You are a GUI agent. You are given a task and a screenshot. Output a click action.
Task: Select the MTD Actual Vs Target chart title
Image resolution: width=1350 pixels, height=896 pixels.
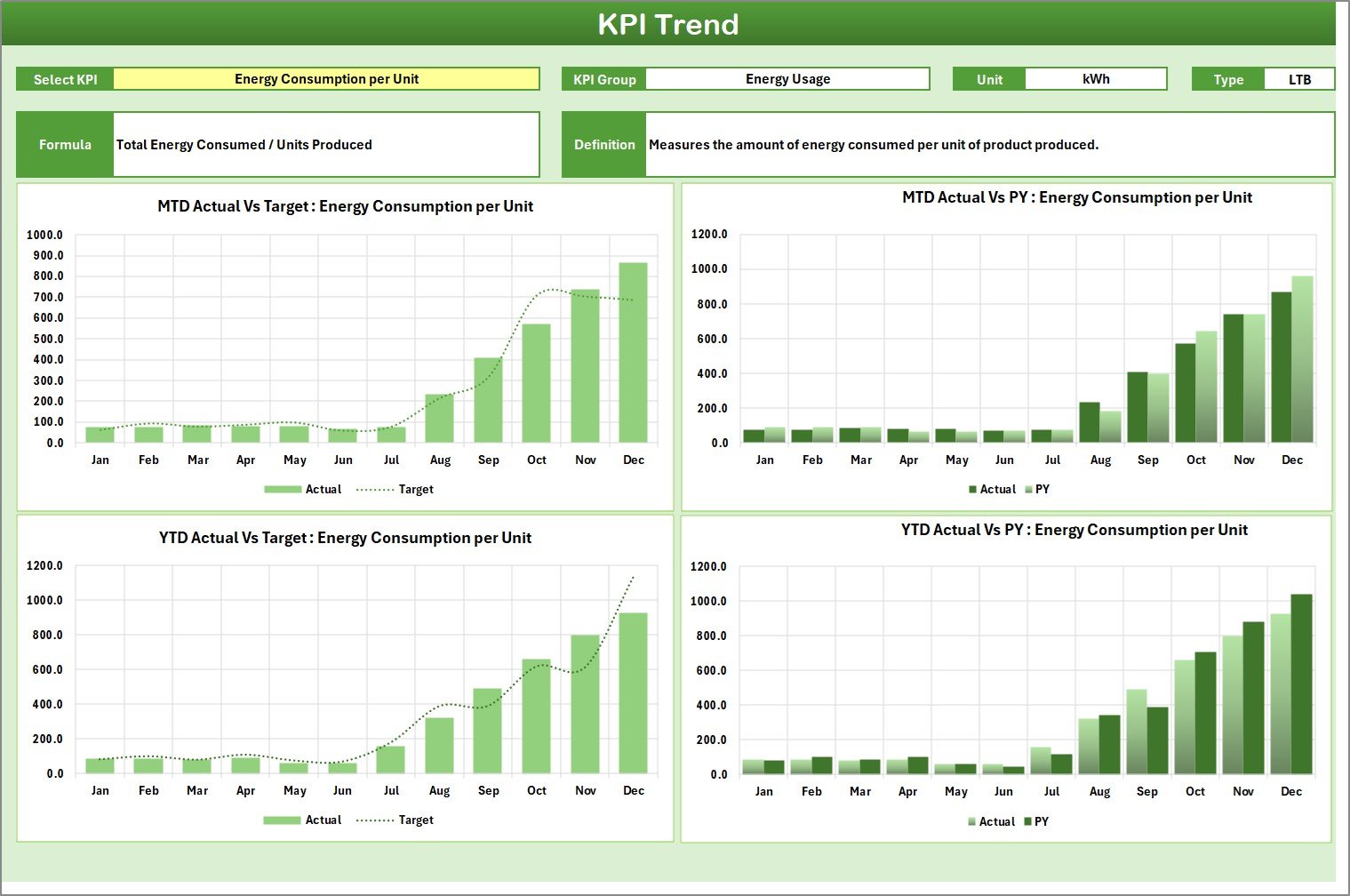345,206
